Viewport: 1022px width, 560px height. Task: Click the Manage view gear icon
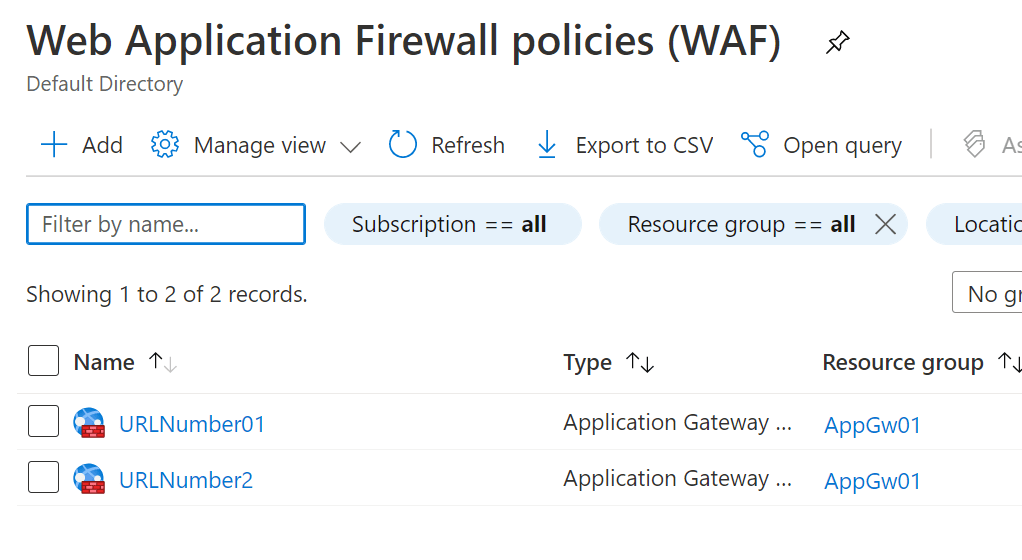click(x=165, y=145)
